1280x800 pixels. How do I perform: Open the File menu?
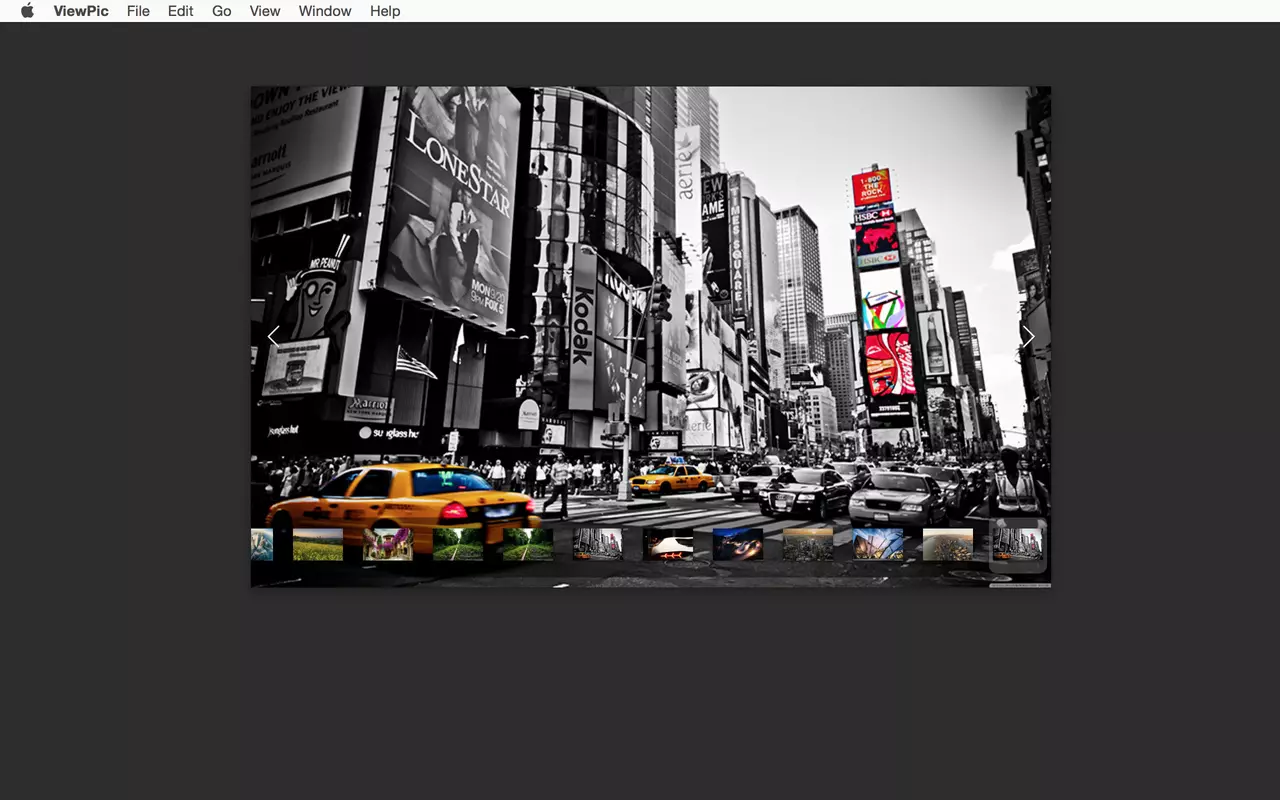(x=138, y=11)
